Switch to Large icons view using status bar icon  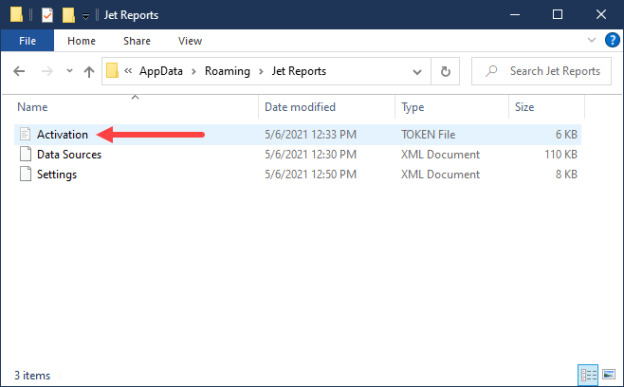[609, 375]
